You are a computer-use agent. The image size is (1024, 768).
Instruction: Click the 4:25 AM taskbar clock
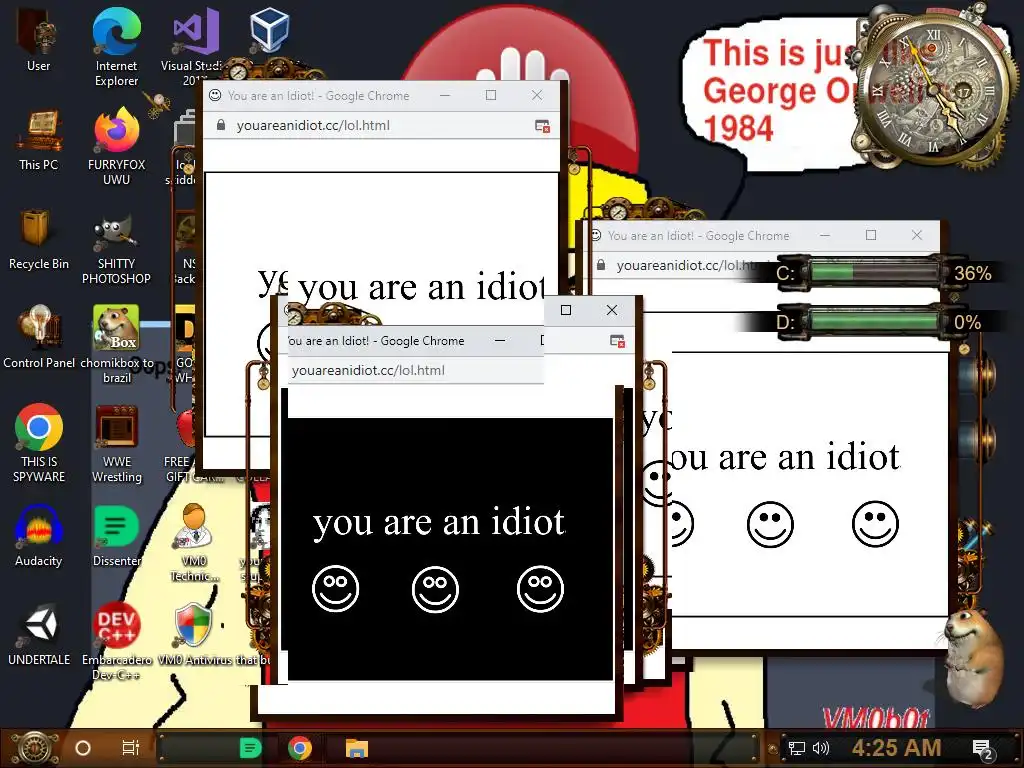896,748
